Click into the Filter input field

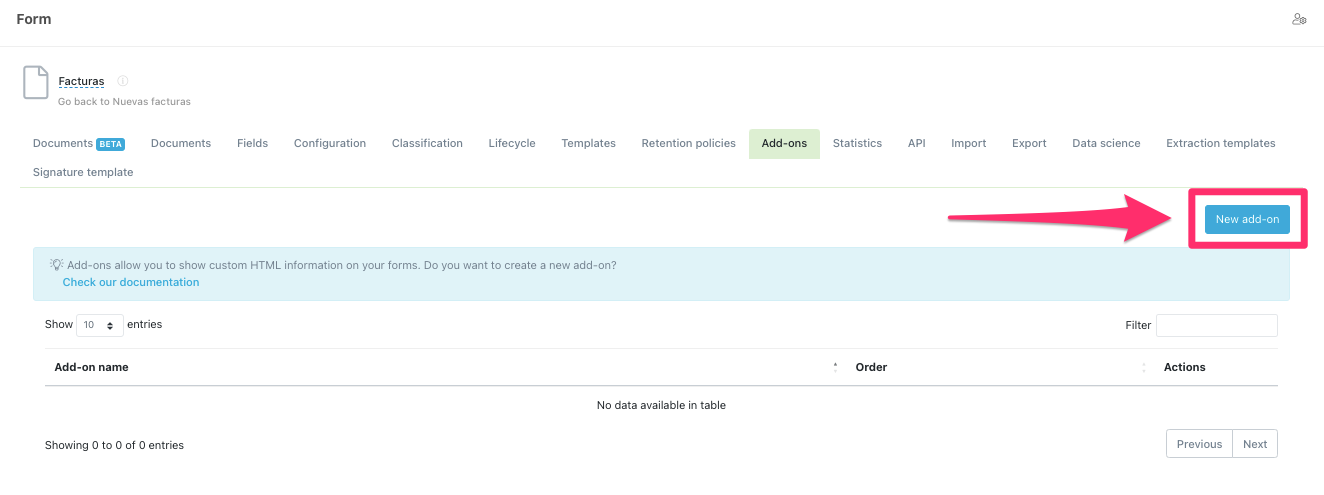[x=1216, y=325]
